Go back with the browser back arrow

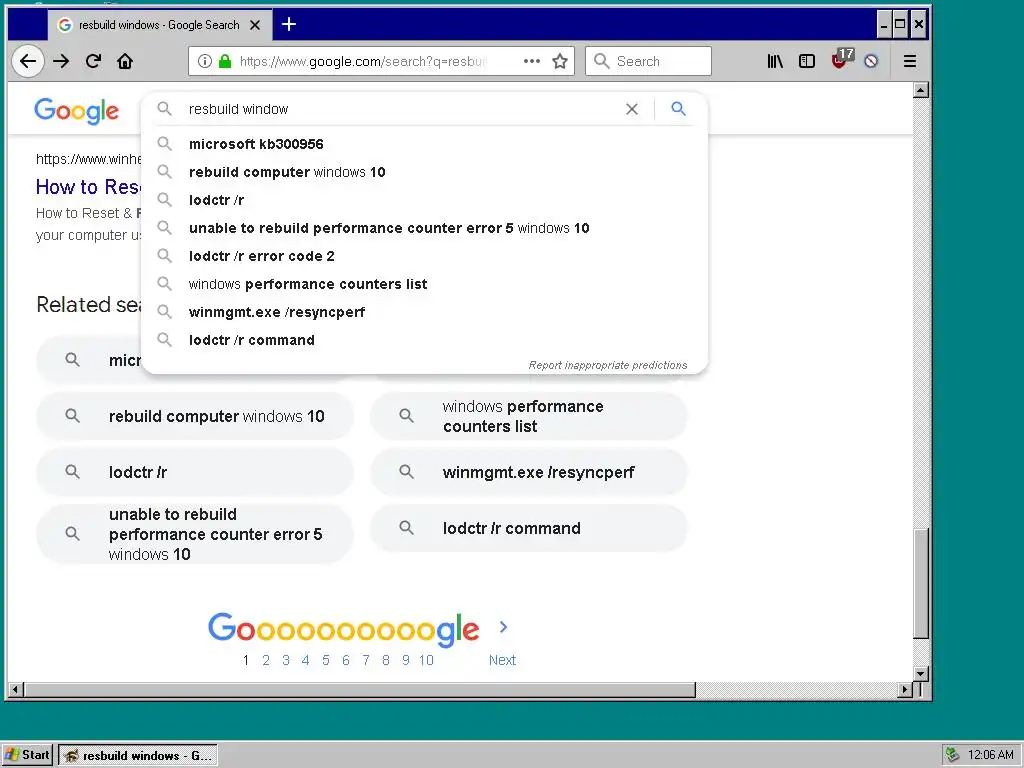click(x=28, y=61)
